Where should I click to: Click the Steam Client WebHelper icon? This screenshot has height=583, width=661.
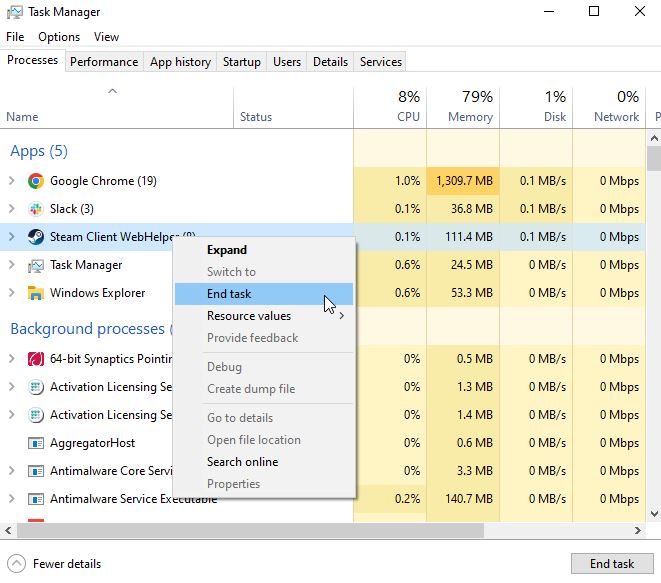36,237
